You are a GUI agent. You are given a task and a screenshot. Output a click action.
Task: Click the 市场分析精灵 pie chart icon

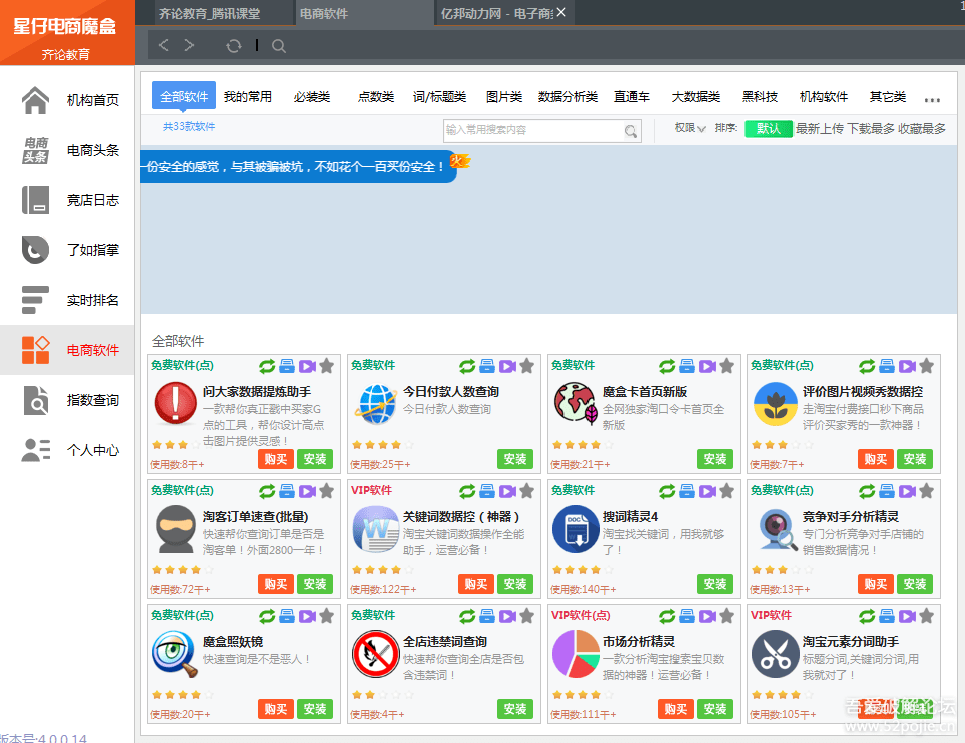[x=575, y=654]
